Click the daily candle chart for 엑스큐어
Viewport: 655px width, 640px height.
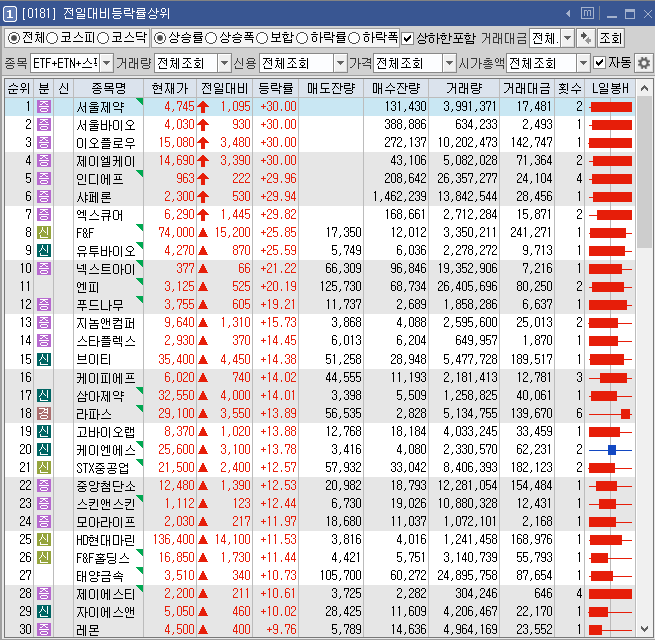(x=610, y=215)
